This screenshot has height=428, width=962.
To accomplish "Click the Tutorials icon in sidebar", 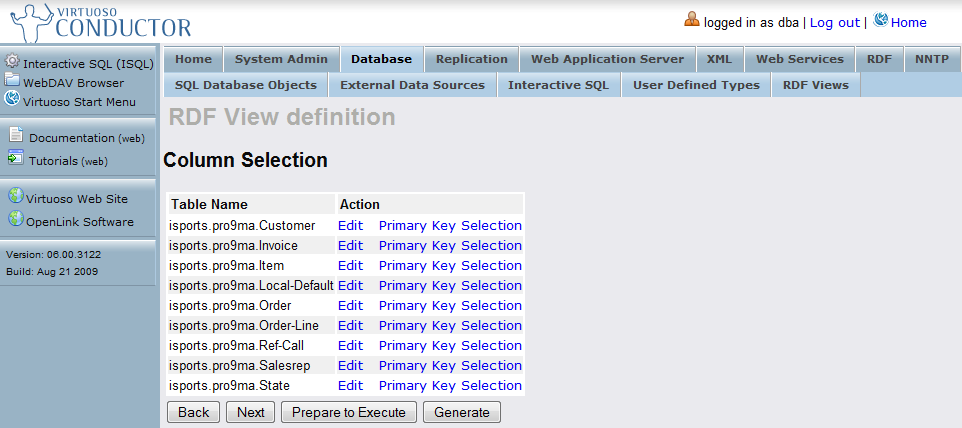I will coord(15,158).
